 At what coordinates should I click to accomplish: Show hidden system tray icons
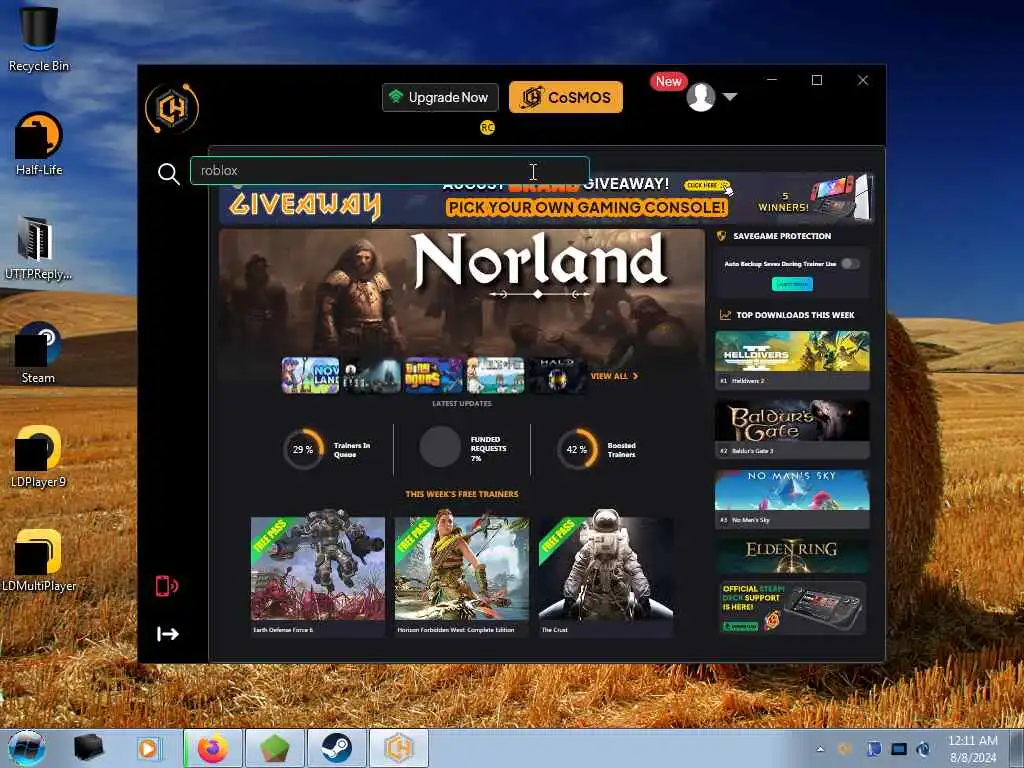click(820, 749)
